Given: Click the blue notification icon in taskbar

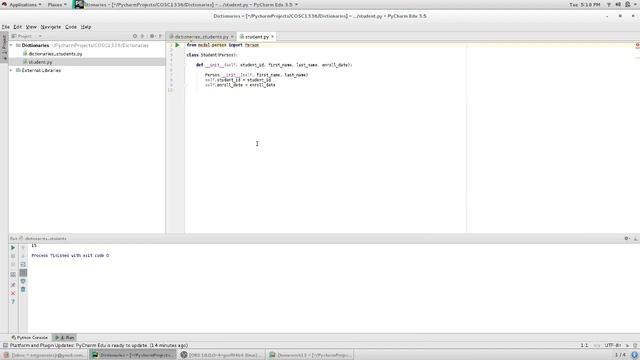Looking at the screenshot, I should [635, 355].
